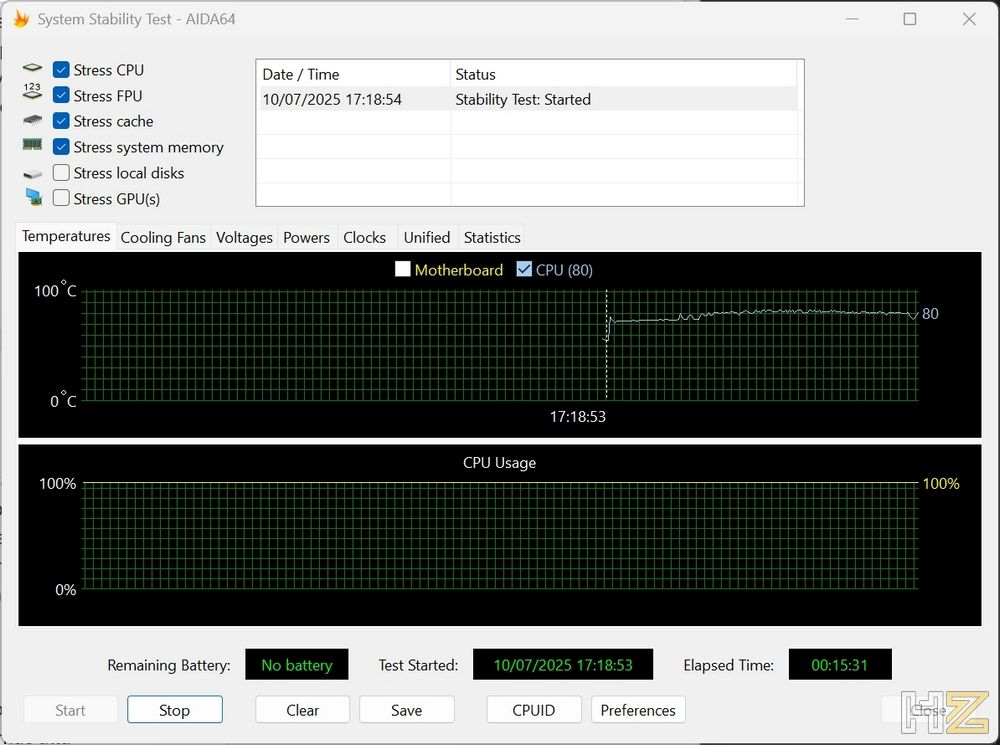Viewport: 1000px width, 745px height.
Task: Hide CPU (80) temperature line
Action: pos(524,269)
